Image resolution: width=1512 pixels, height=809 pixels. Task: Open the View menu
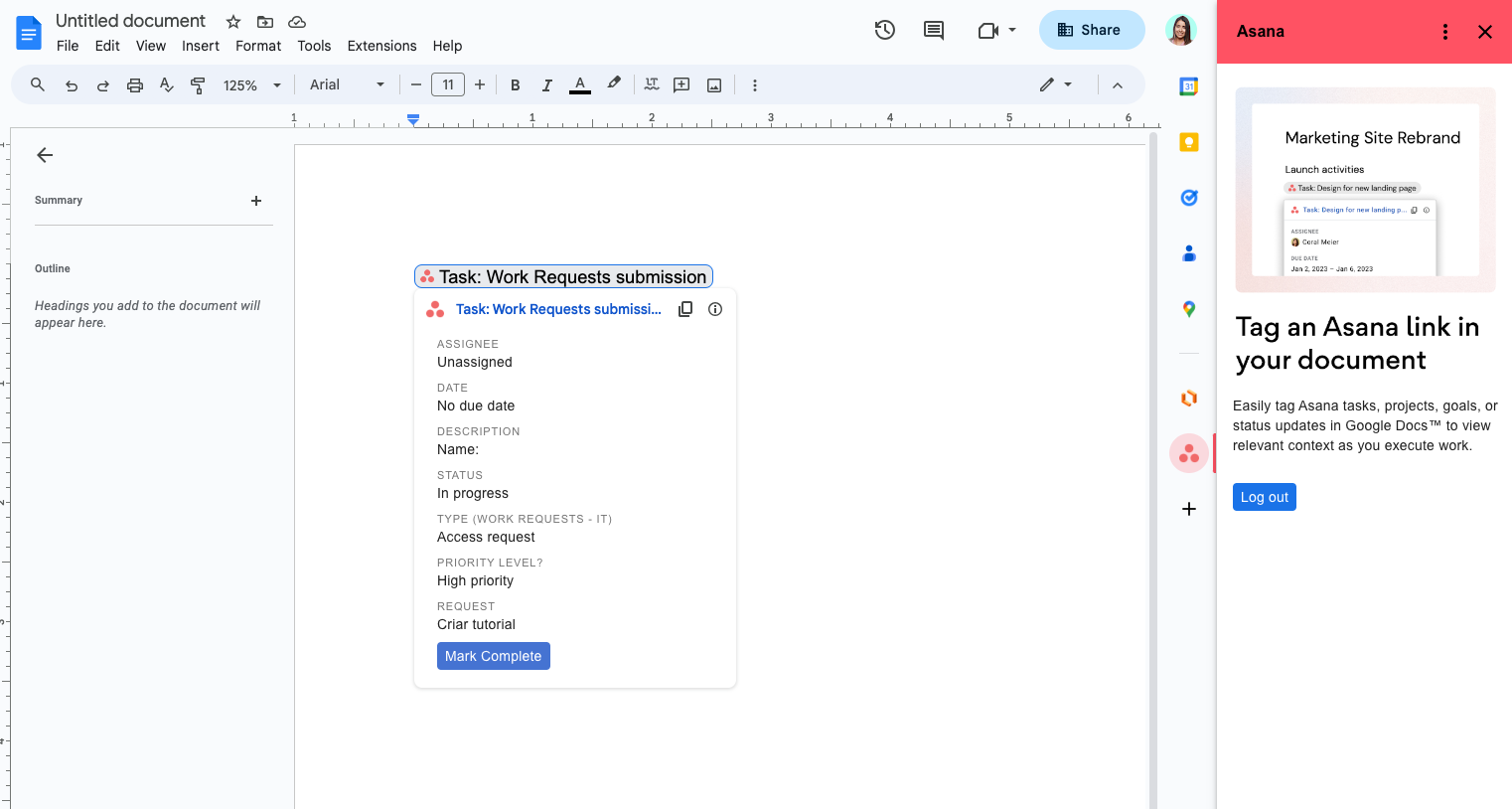[151, 46]
